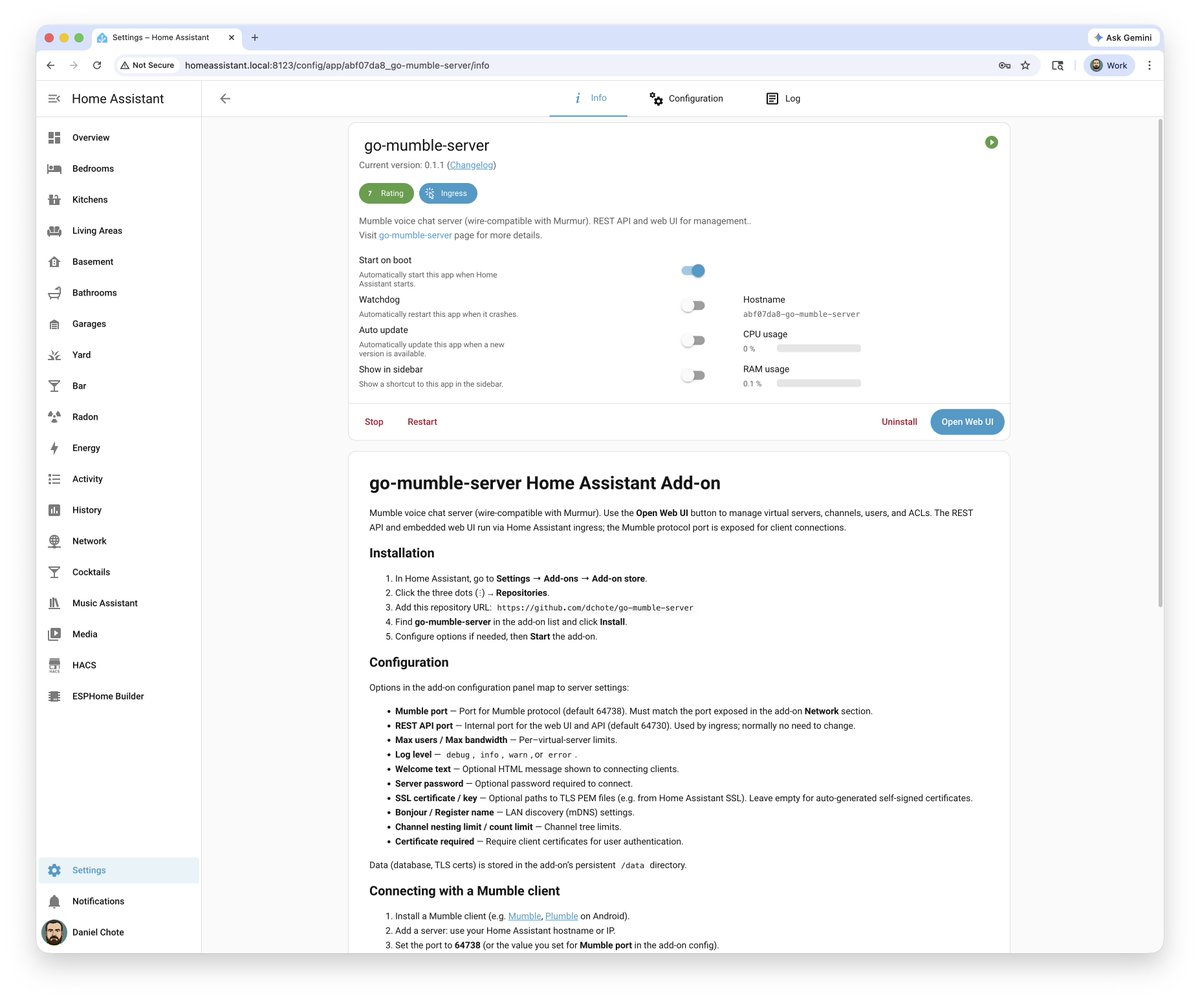Click the Not Secure site indicator
Image resolution: width=1200 pixels, height=1001 pixels.
point(147,65)
